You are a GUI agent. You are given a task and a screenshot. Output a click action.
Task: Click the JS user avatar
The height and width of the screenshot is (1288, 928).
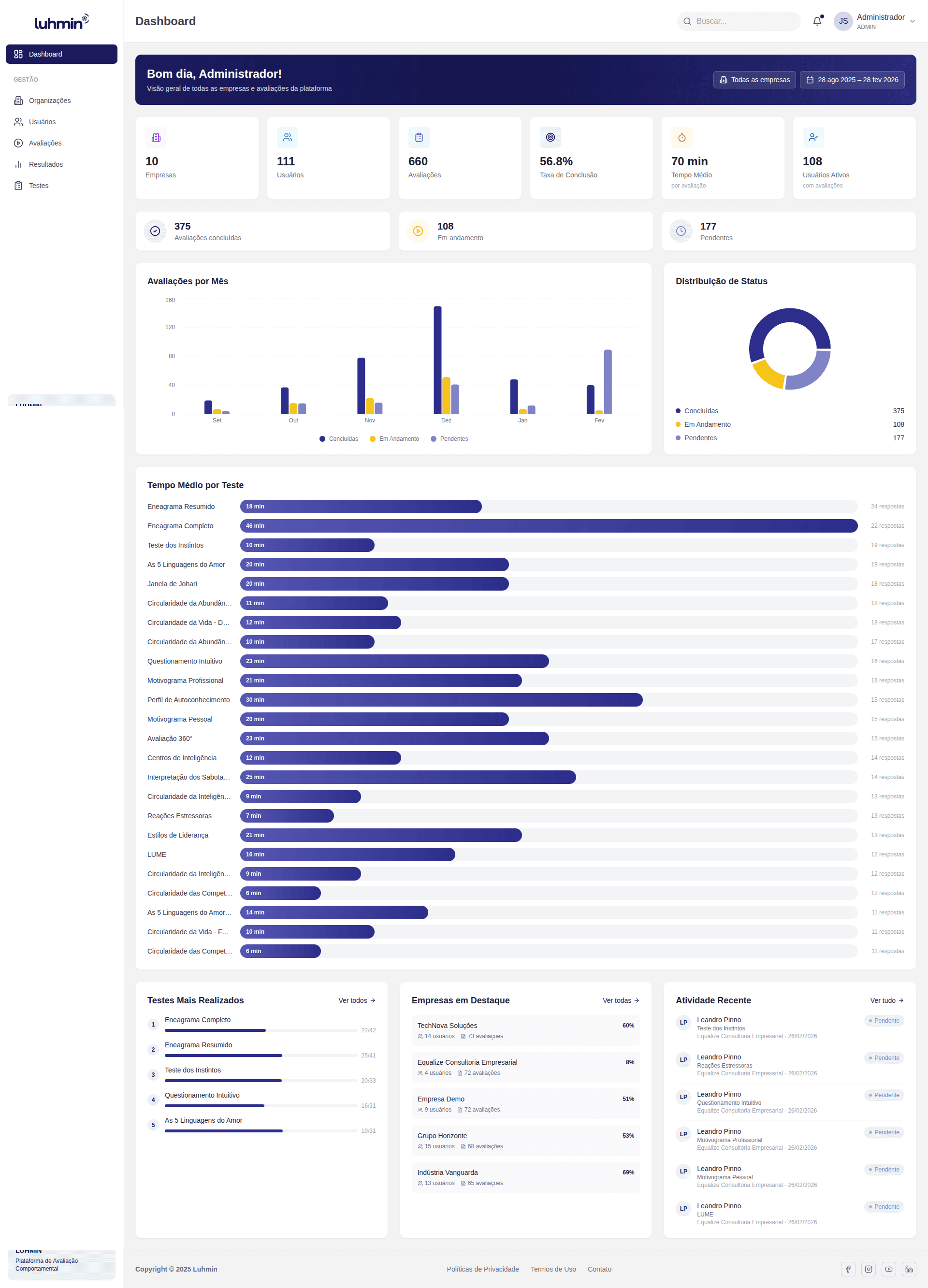click(843, 21)
